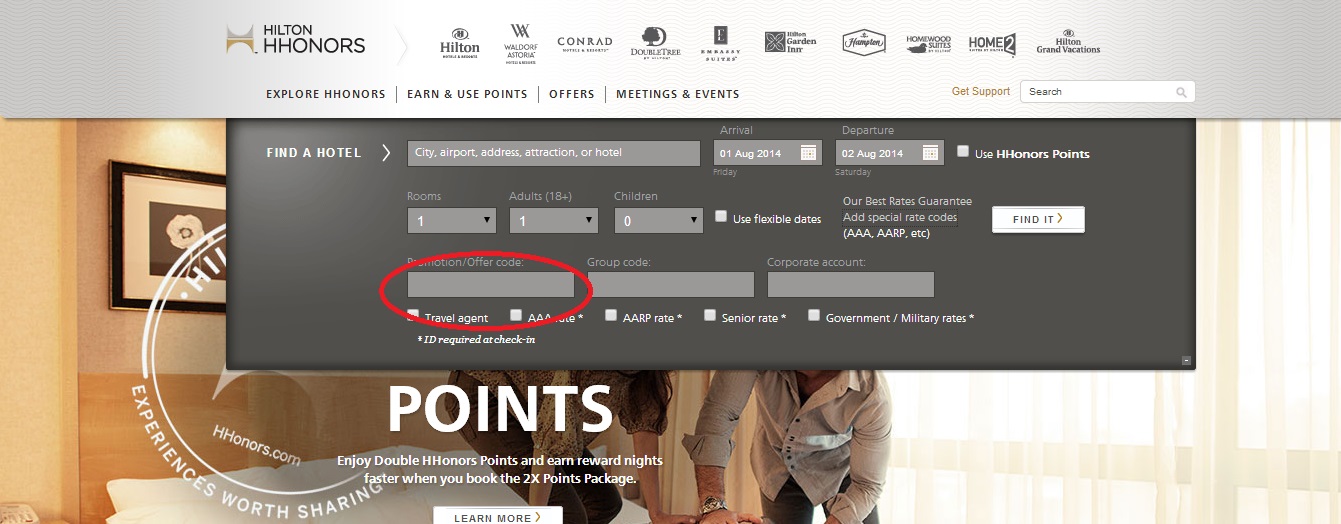Open the Explore HHonors menu

[325, 94]
